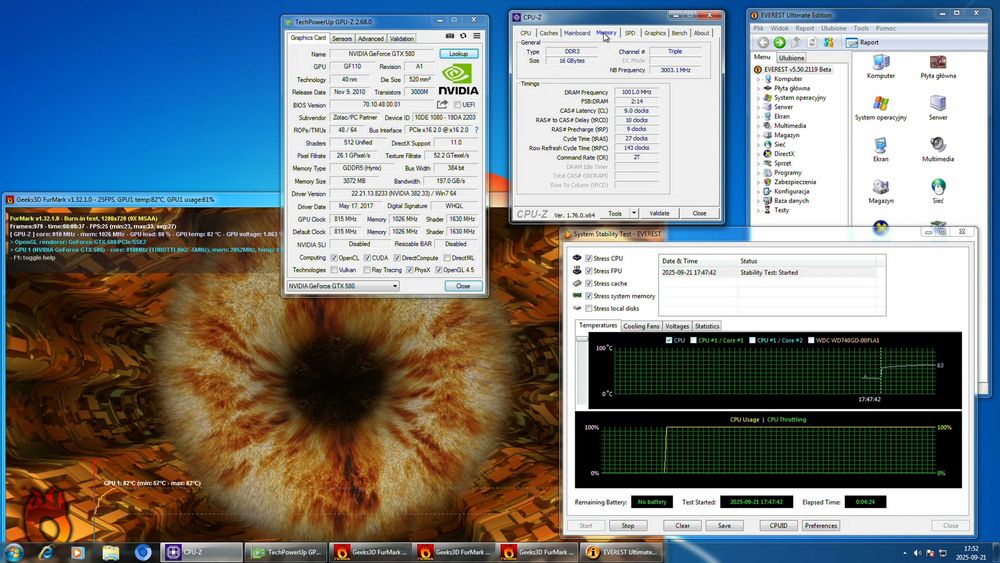Open Internet Explorer from the taskbar
Image resolution: width=1000 pixels, height=563 pixels.
tap(46, 552)
